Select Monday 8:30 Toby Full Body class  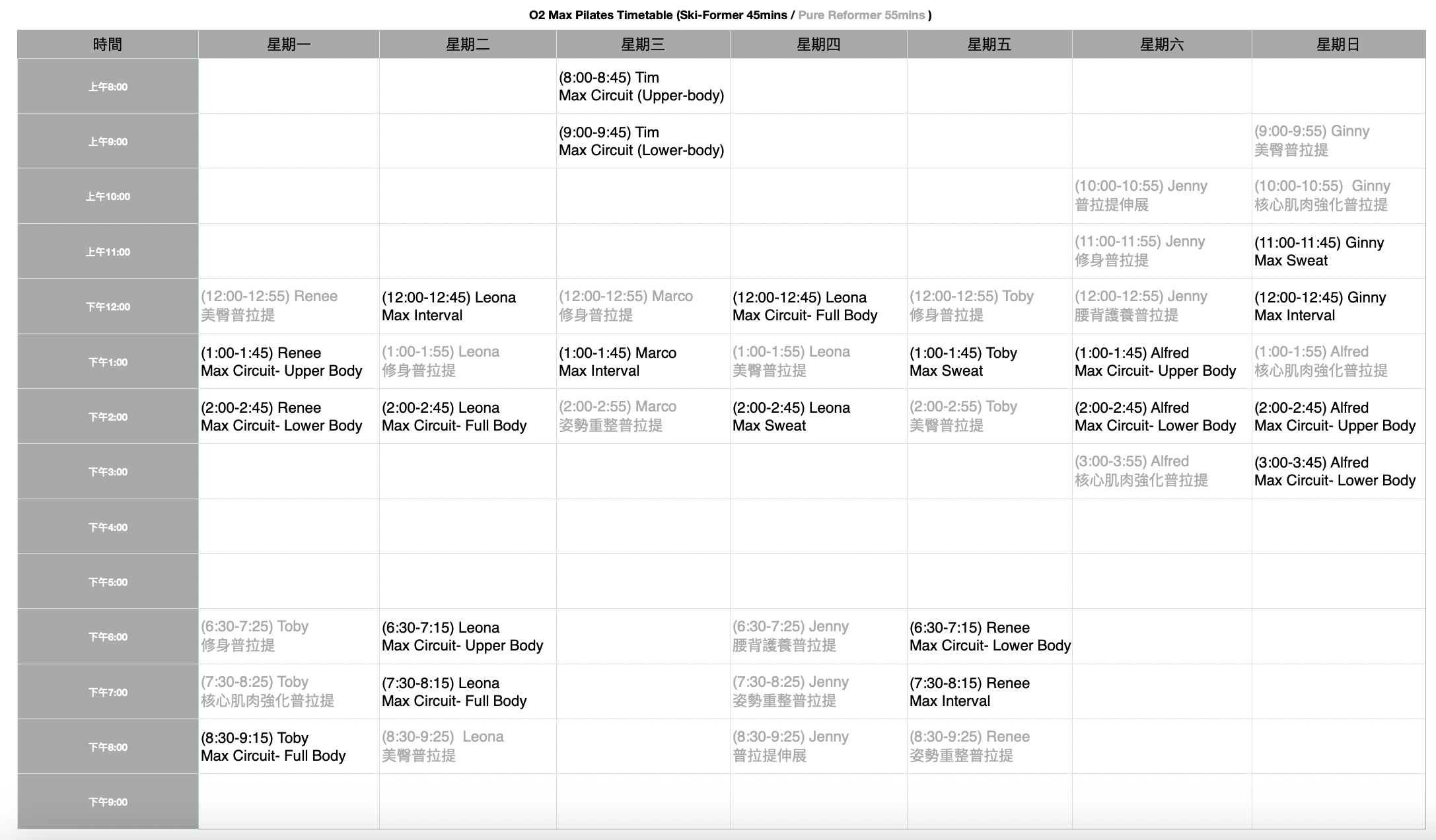273,747
